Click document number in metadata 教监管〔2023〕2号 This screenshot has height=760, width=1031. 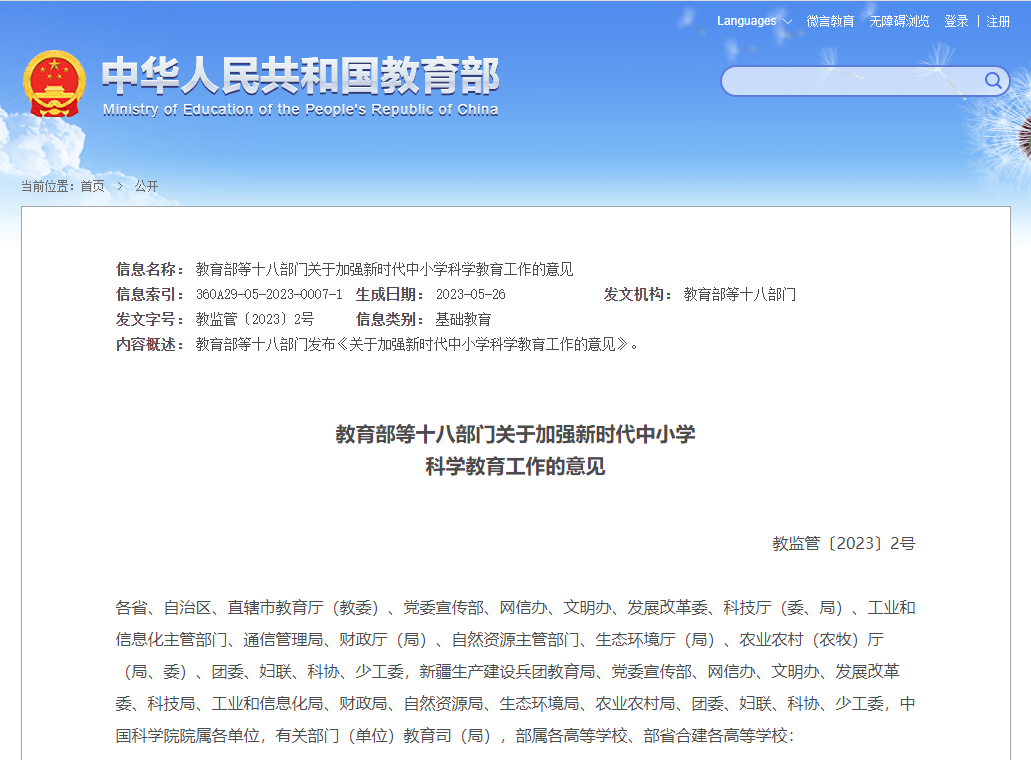pos(255,319)
